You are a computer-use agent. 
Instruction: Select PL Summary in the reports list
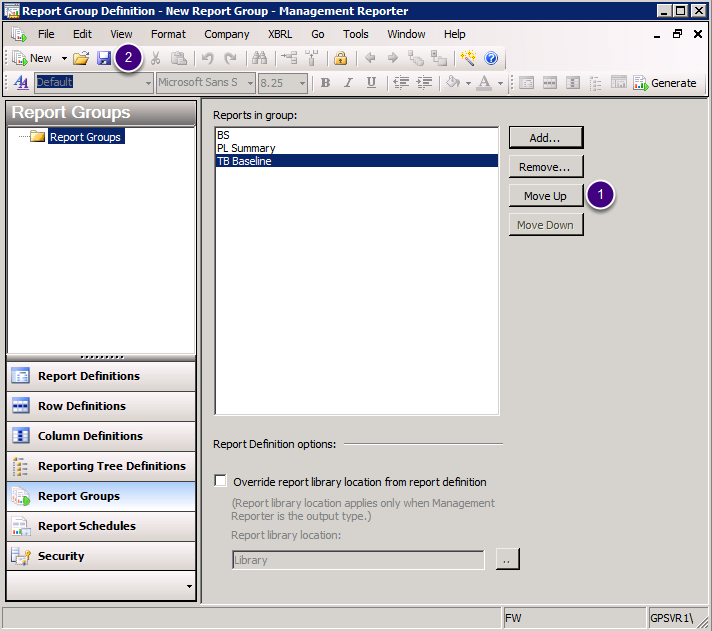pos(356,148)
